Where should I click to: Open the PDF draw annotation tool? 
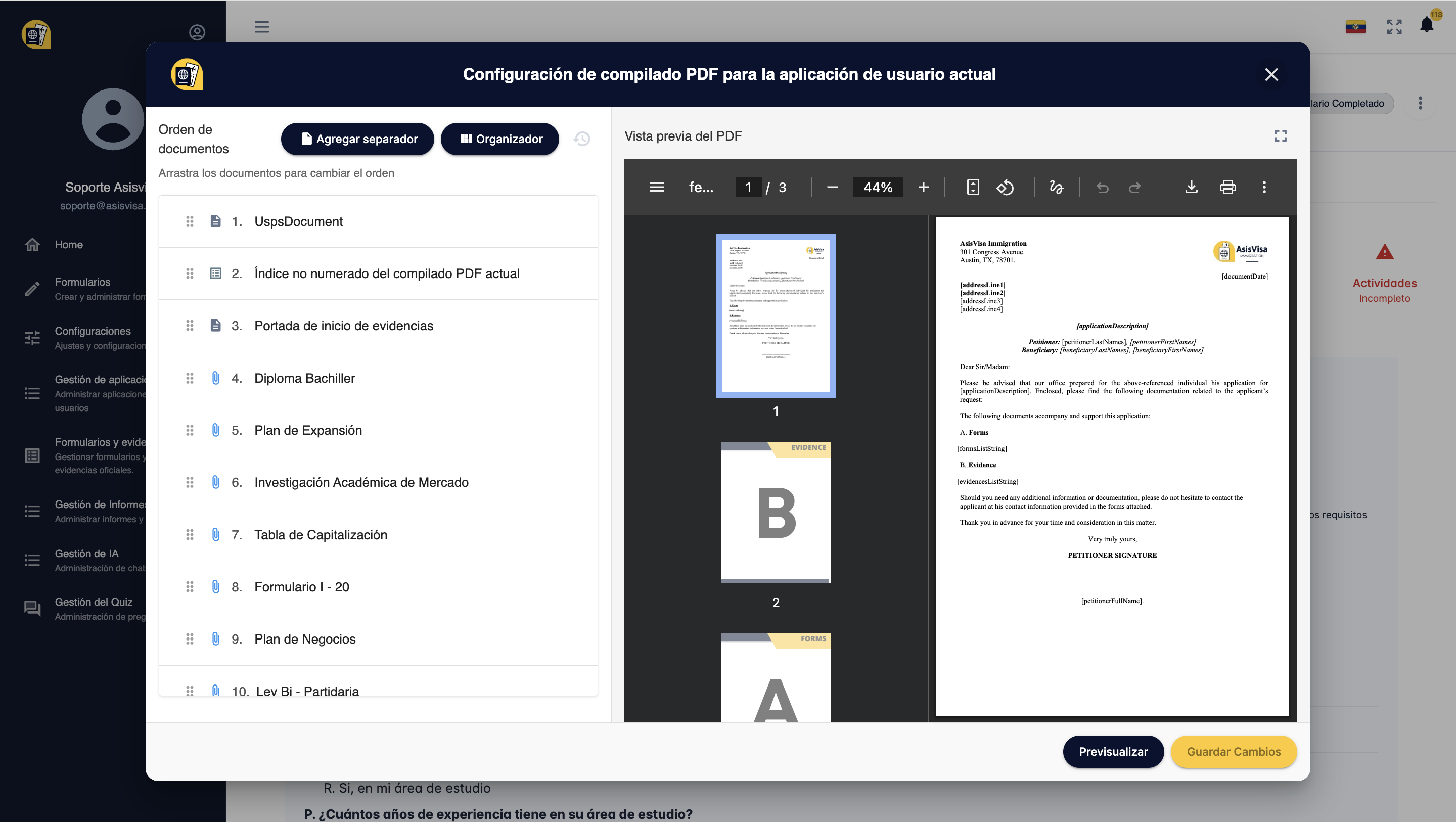click(x=1057, y=187)
